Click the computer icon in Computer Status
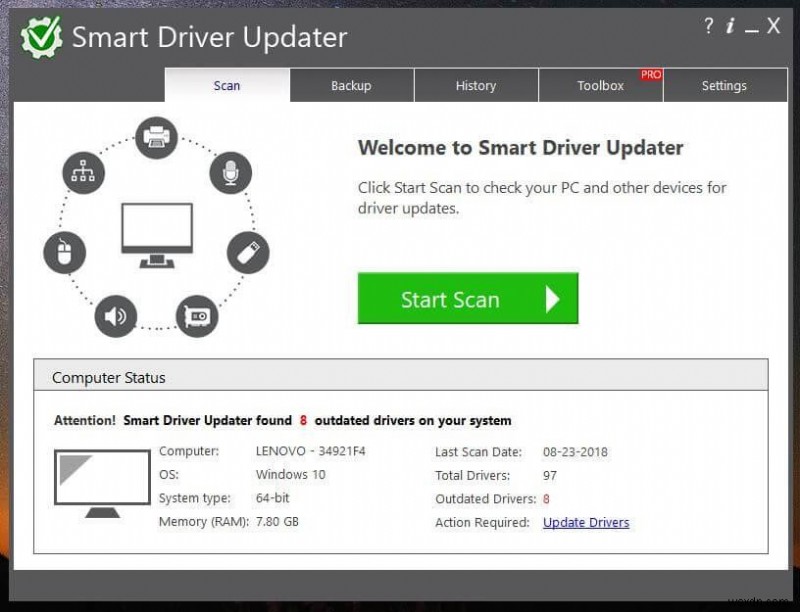Viewport: 800px width, 612px height. 102,483
